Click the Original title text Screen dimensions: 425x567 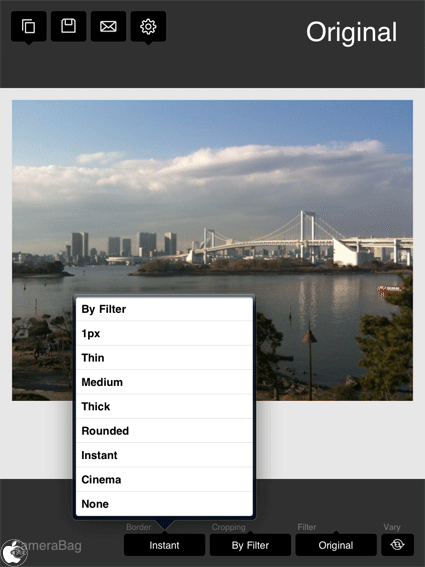point(352,33)
